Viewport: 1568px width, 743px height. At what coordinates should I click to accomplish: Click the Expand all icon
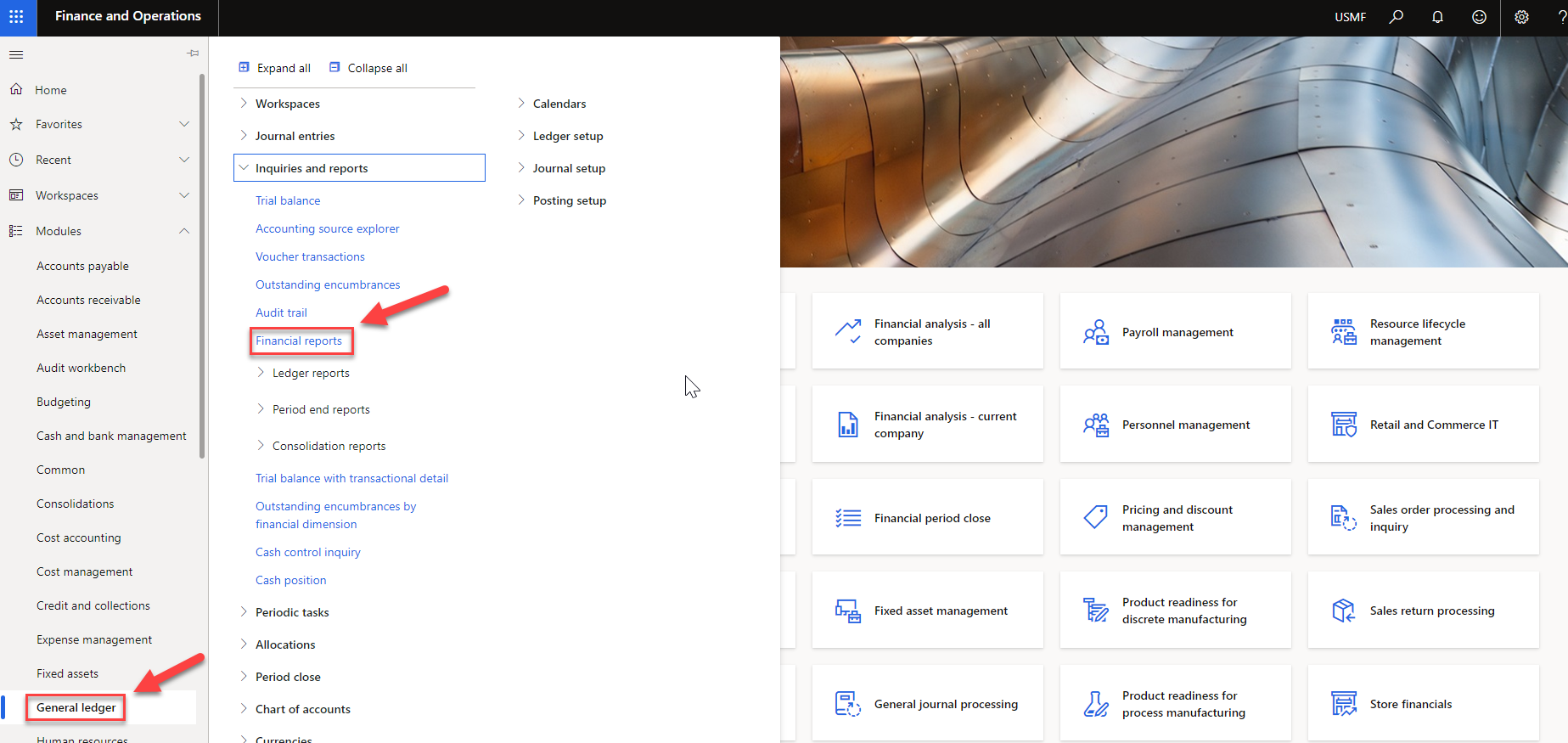pyautogui.click(x=244, y=68)
